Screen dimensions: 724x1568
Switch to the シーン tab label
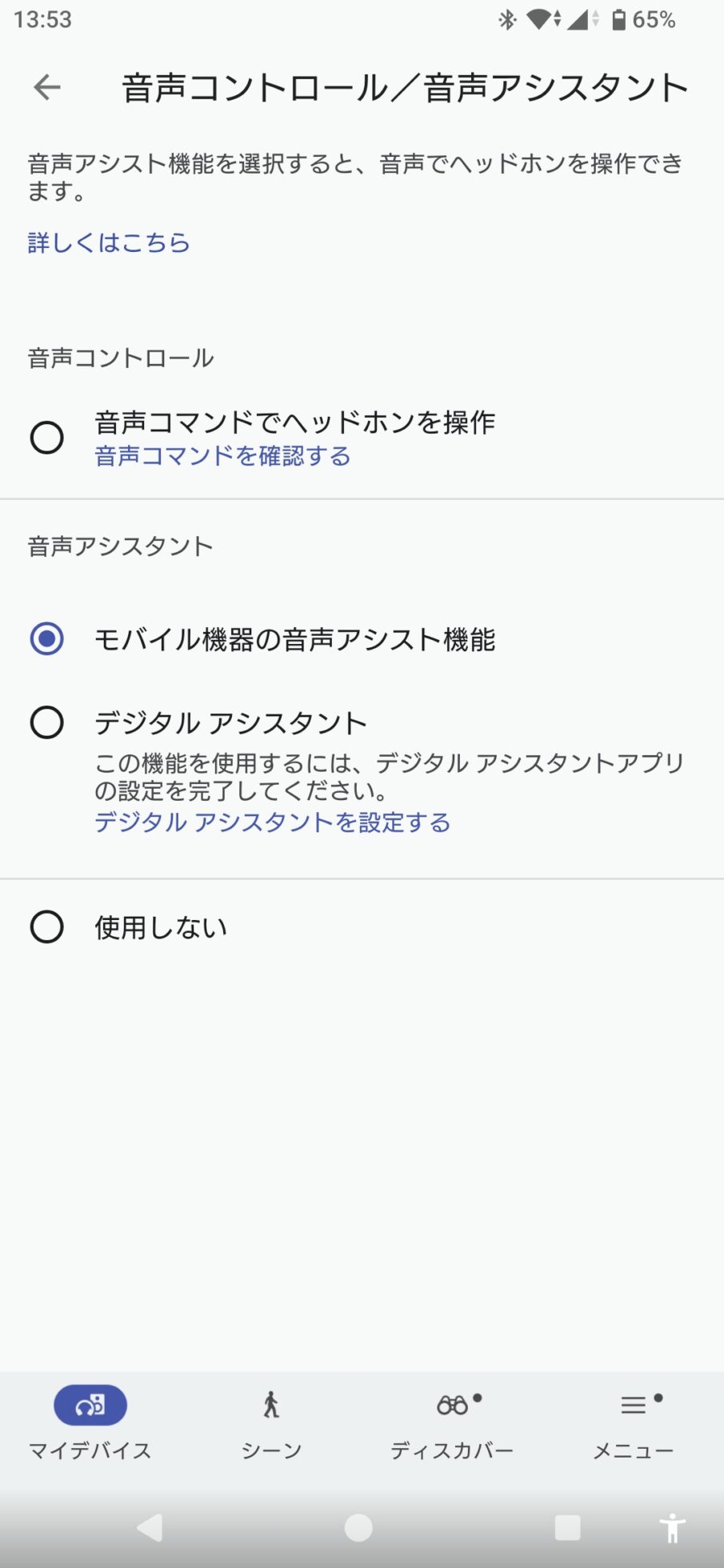click(x=271, y=1450)
